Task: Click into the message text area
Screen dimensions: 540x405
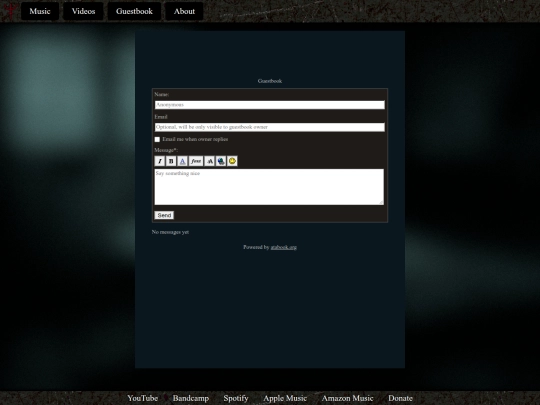Action: [x=269, y=187]
